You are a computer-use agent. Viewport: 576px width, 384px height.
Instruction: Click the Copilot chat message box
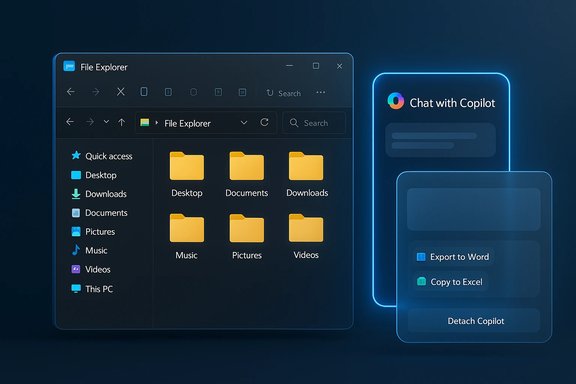(x=440, y=140)
